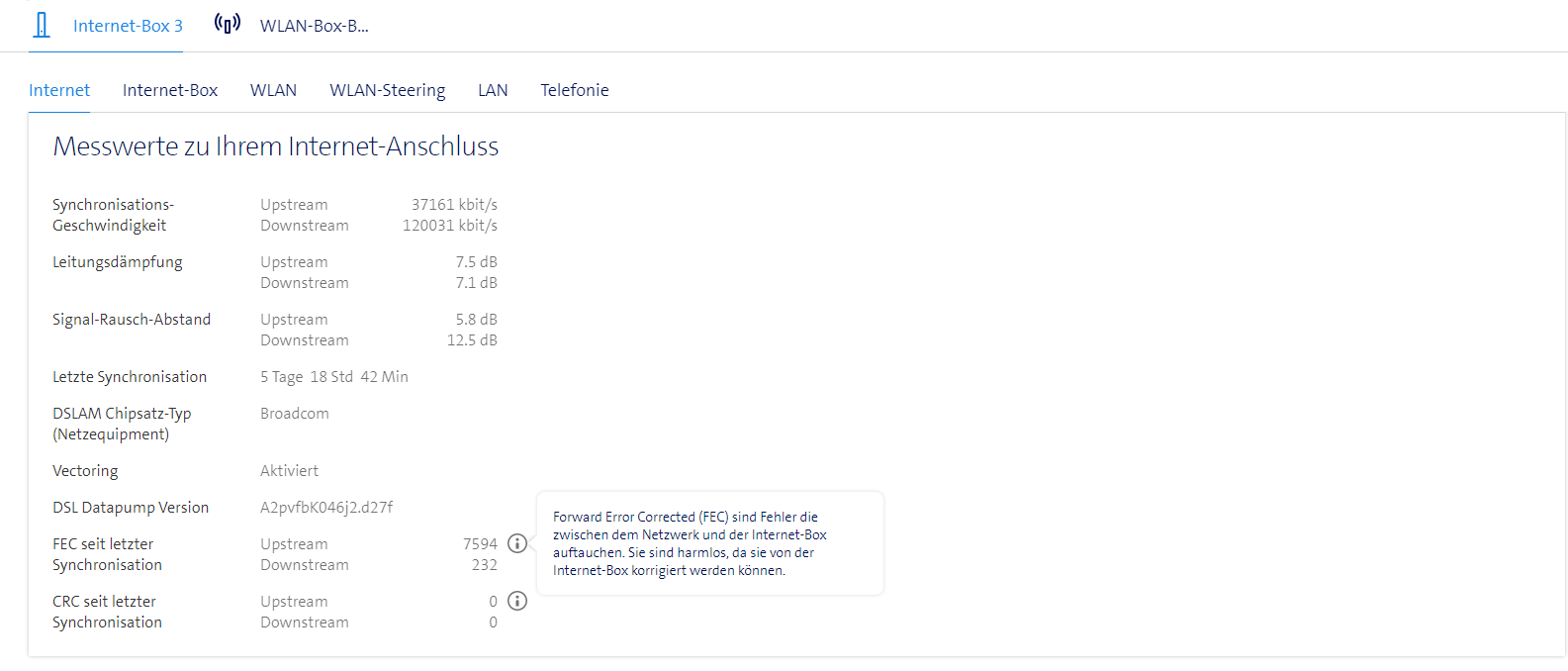Switch to the Telefonie tab

pyautogui.click(x=574, y=90)
